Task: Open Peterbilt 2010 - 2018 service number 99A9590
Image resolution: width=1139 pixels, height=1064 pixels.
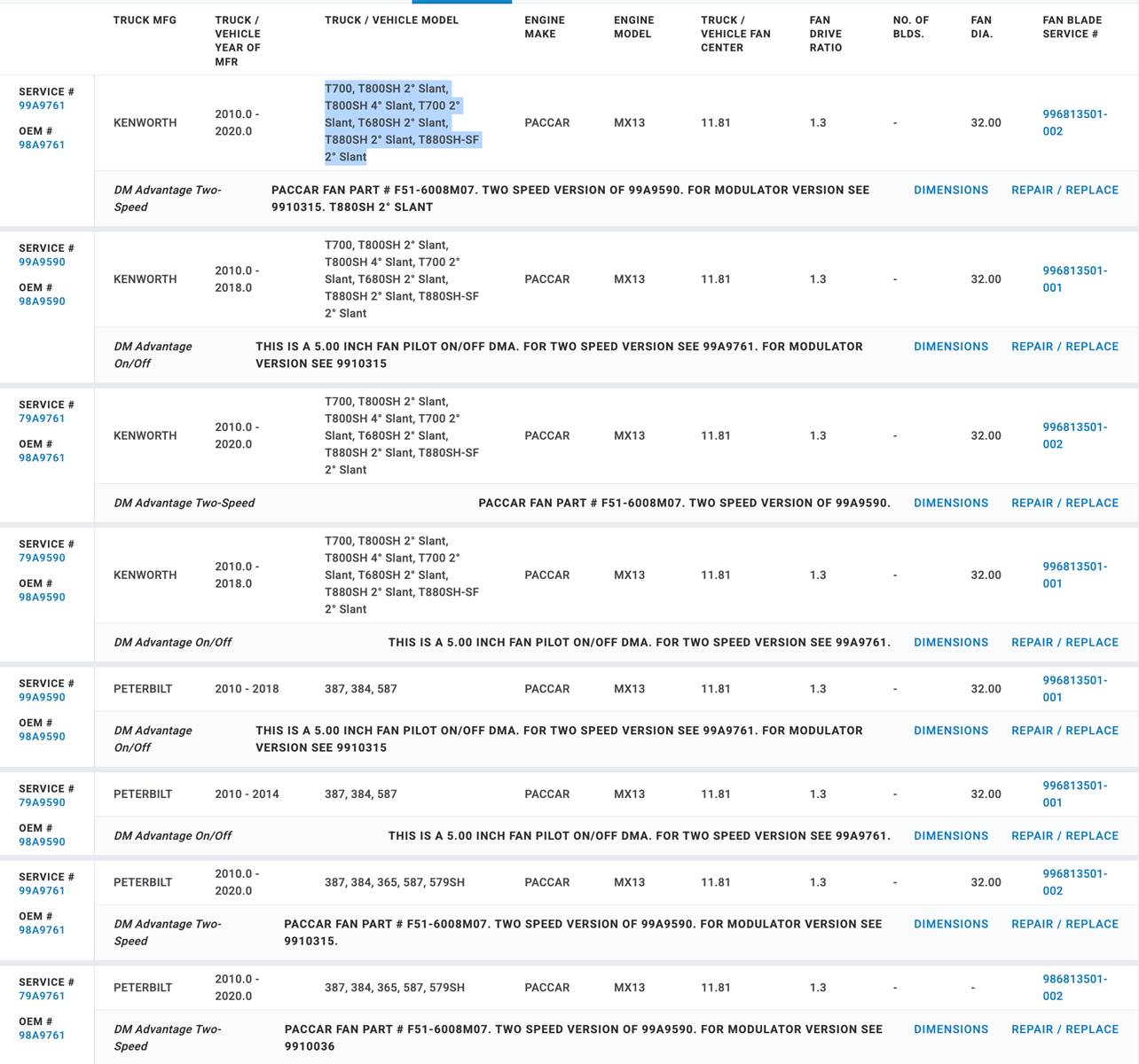Action: click(42, 697)
